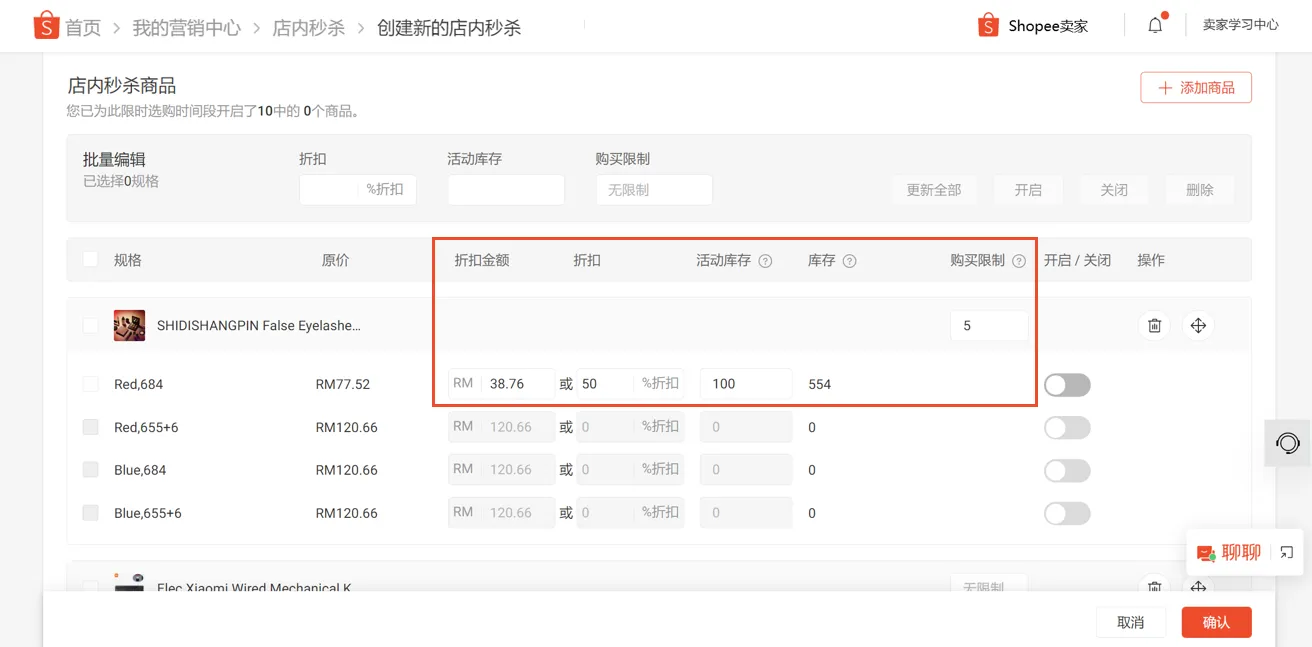Click the purchase limit input showing 5
Screen dimensions: 1312x647
pyautogui.click(x=989, y=325)
